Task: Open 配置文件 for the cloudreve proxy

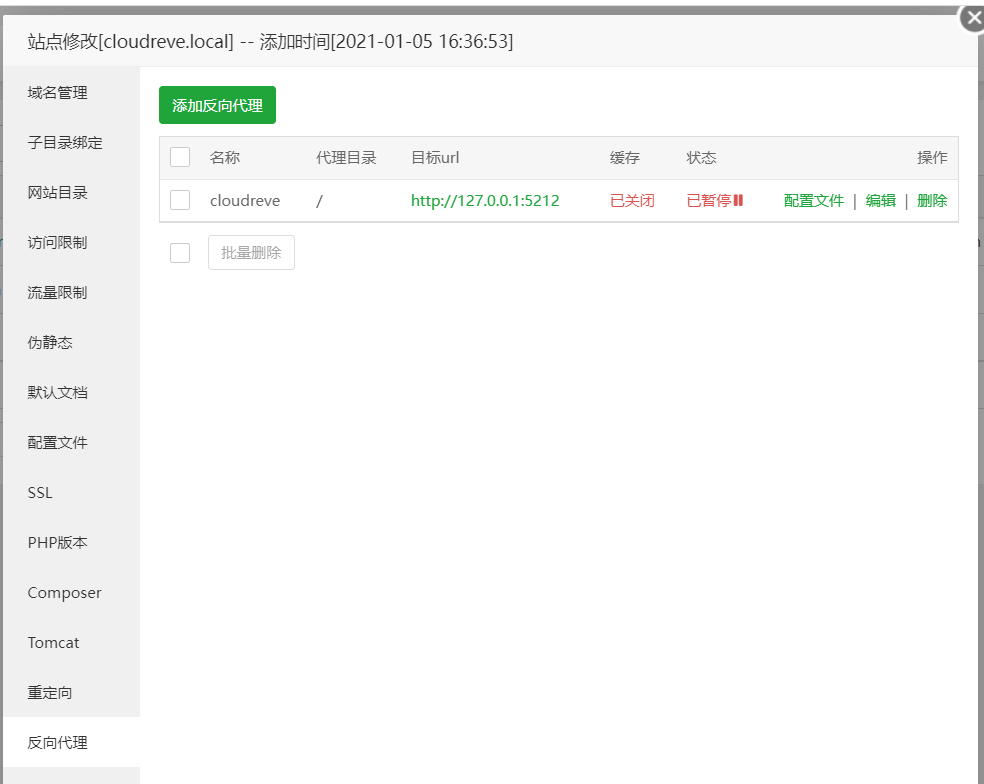Action: coord(813,200)
